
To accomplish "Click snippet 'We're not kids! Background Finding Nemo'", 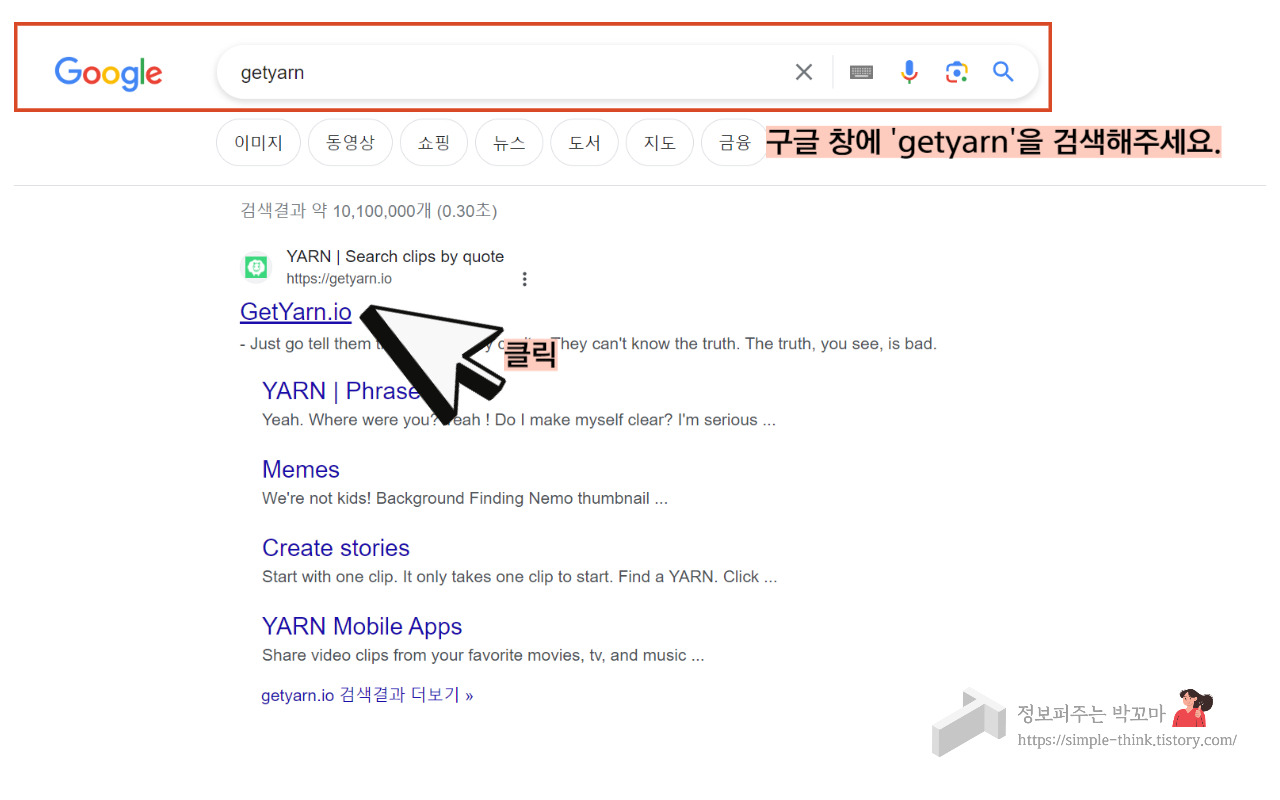I will 465,498.
